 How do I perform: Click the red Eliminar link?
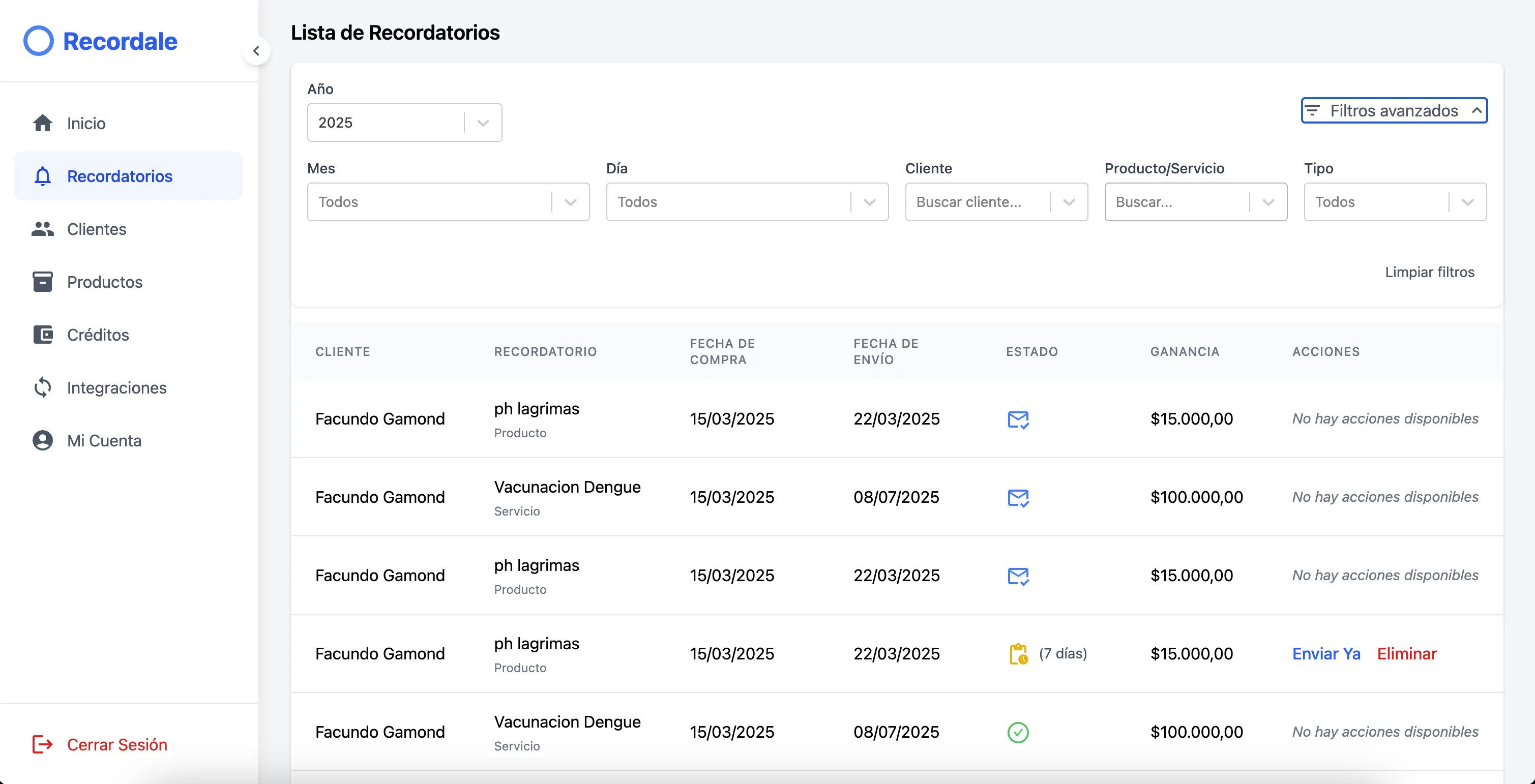point(1406,654)
